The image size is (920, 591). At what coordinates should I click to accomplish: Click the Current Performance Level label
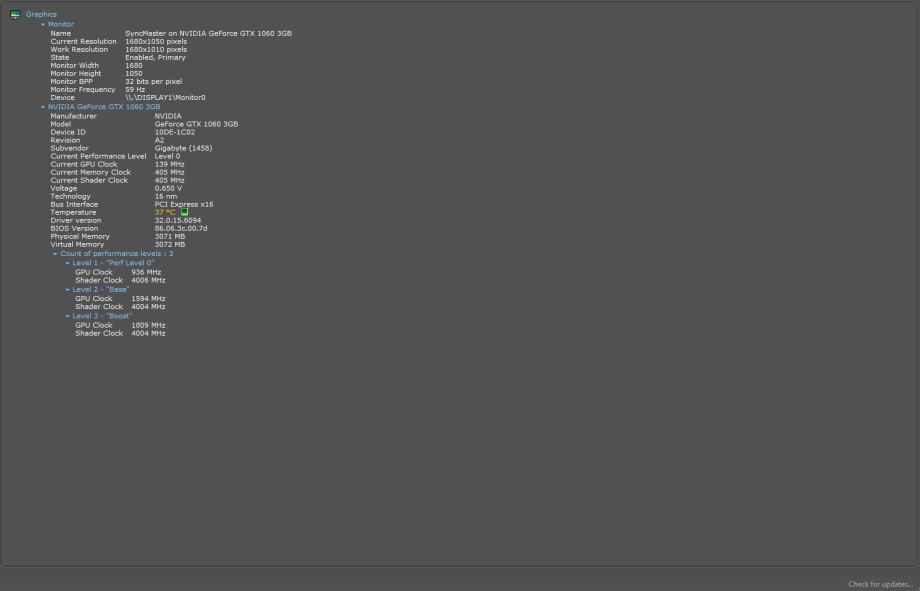tap(98, 157)
